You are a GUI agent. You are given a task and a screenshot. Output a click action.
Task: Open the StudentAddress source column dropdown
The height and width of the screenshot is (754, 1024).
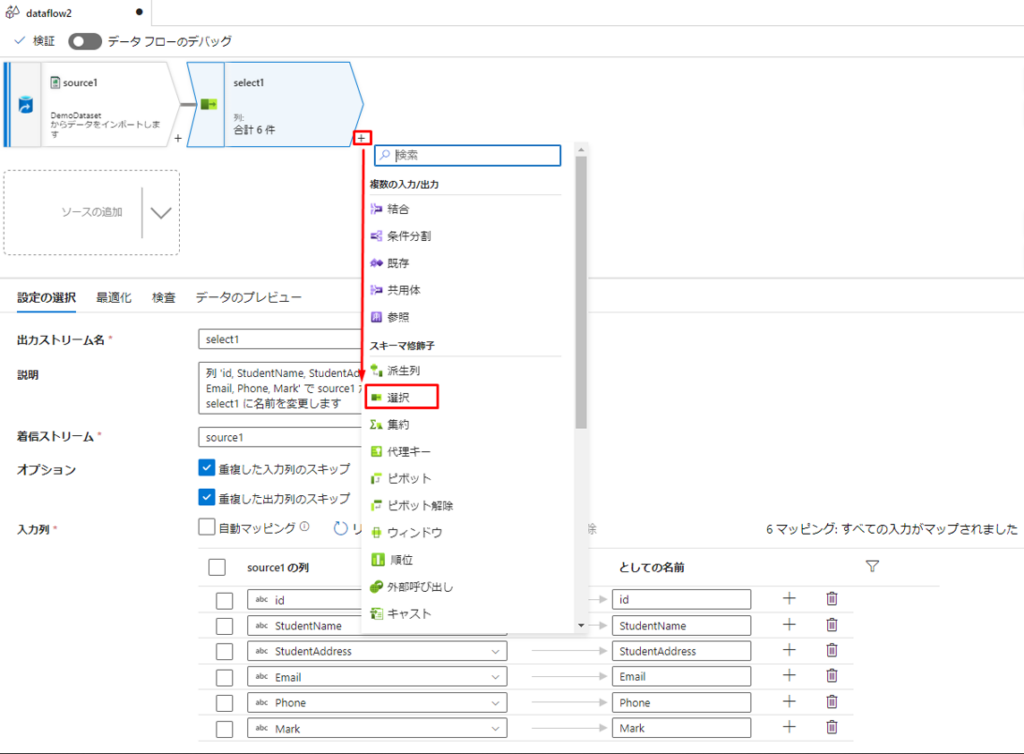(x=494, y=651)
